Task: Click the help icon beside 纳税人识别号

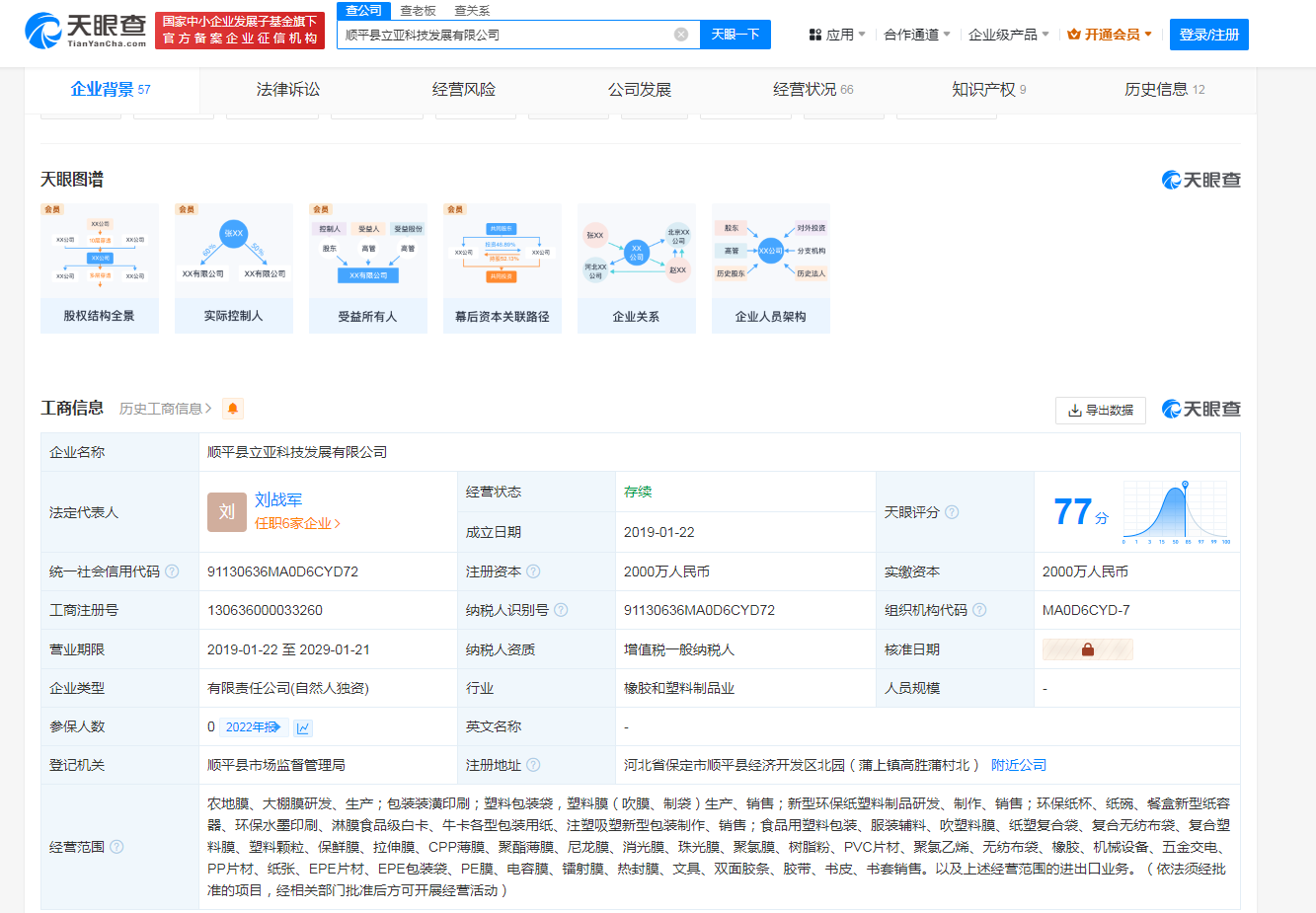Action: [561, 610]
